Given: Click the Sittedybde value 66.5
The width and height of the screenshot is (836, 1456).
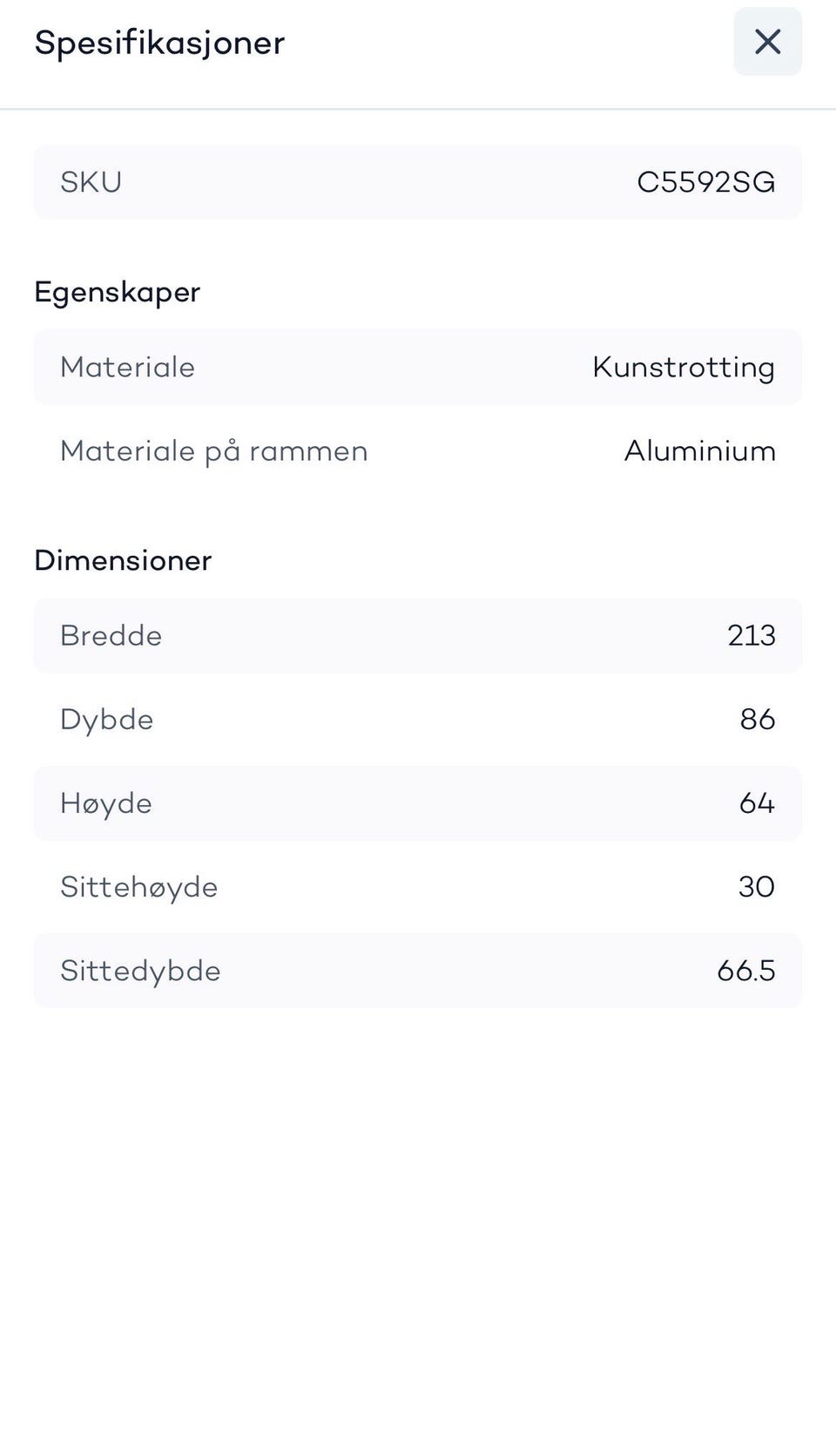Looking at the screenshot, I should point(746,970).
